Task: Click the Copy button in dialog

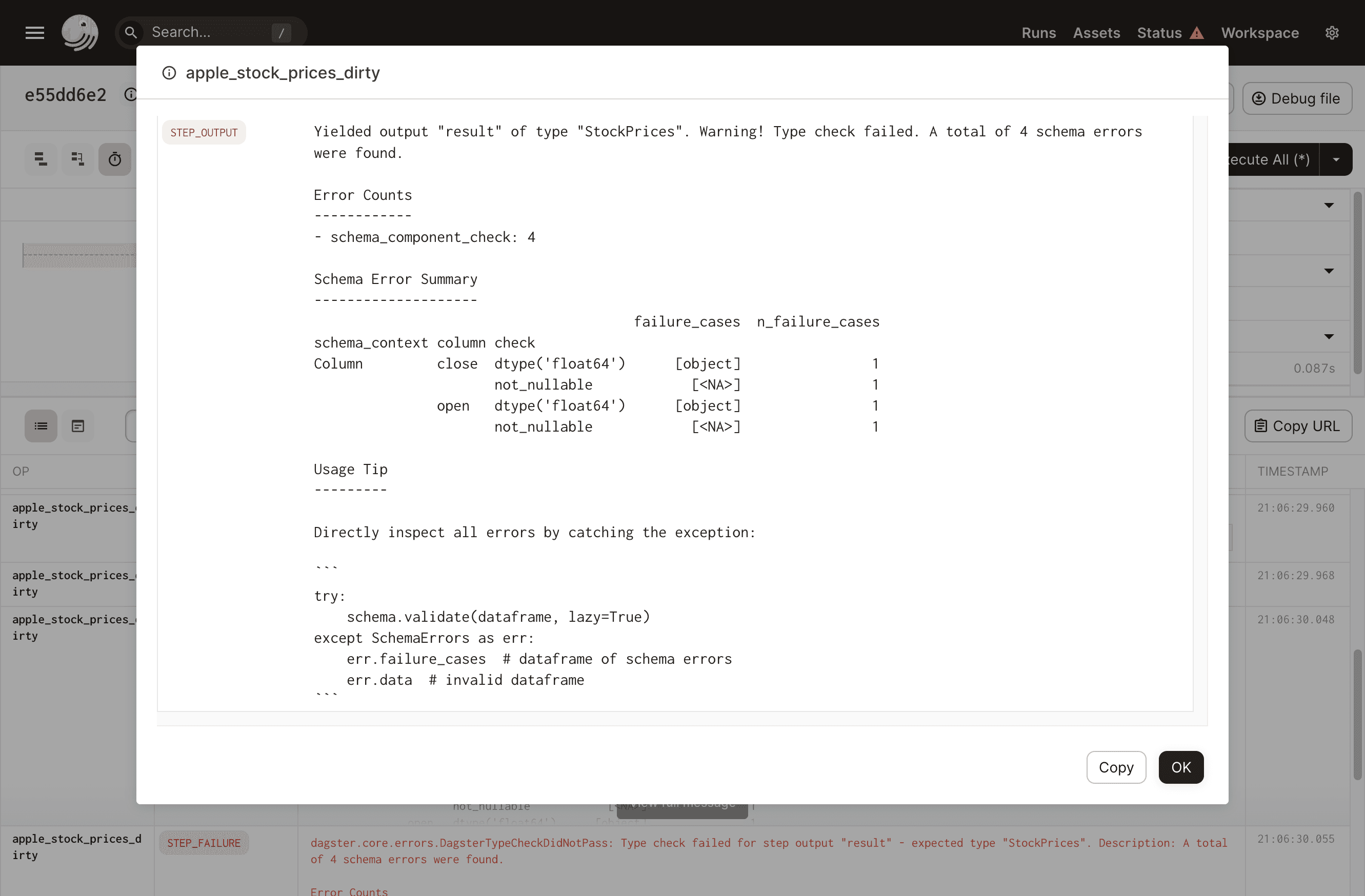Action: 1116,767
